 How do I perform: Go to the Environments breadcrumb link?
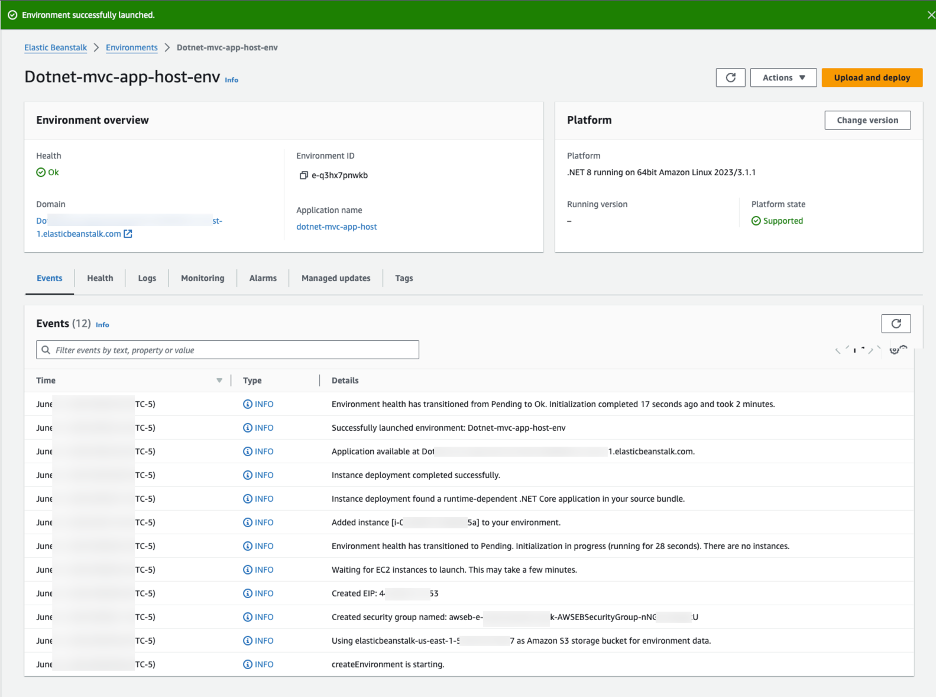132,48
